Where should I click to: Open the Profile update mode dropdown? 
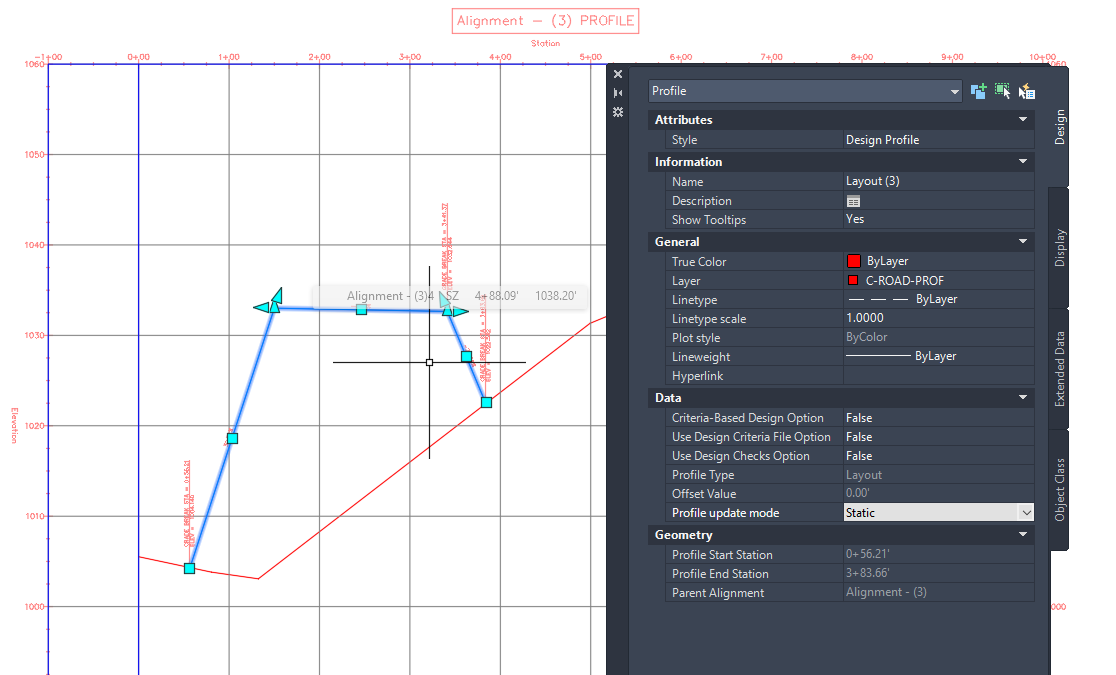pyautogui.click(x=1024, y=512)
